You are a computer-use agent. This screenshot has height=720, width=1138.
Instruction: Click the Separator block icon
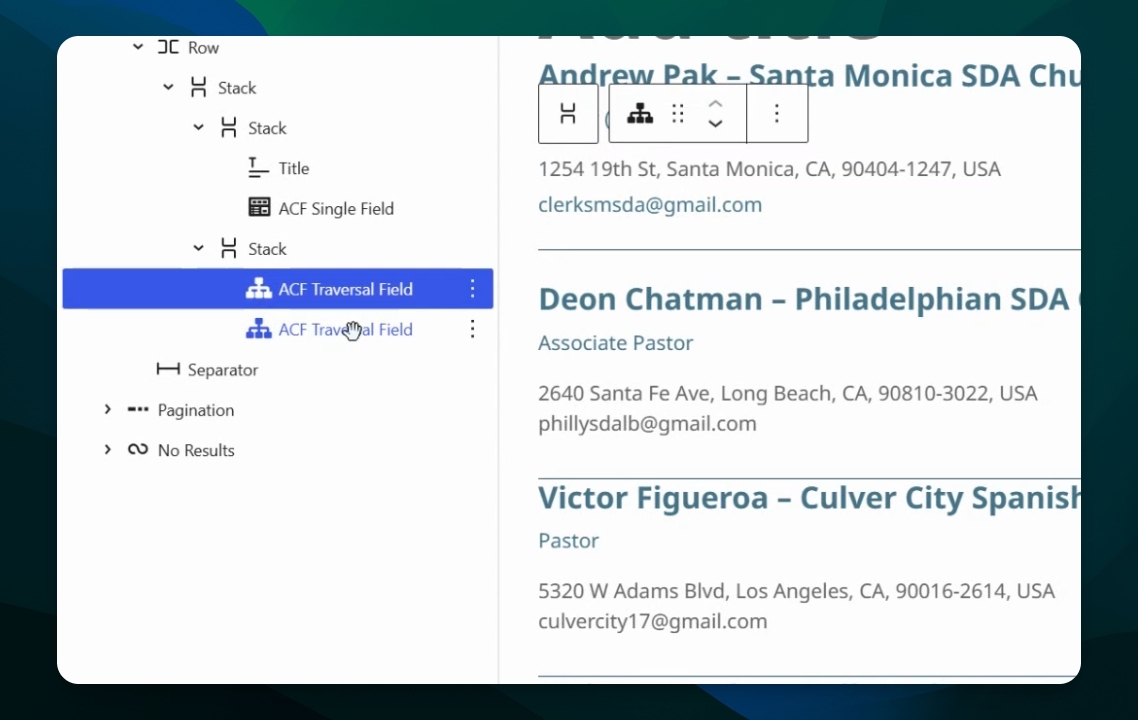tap(168, 369)
